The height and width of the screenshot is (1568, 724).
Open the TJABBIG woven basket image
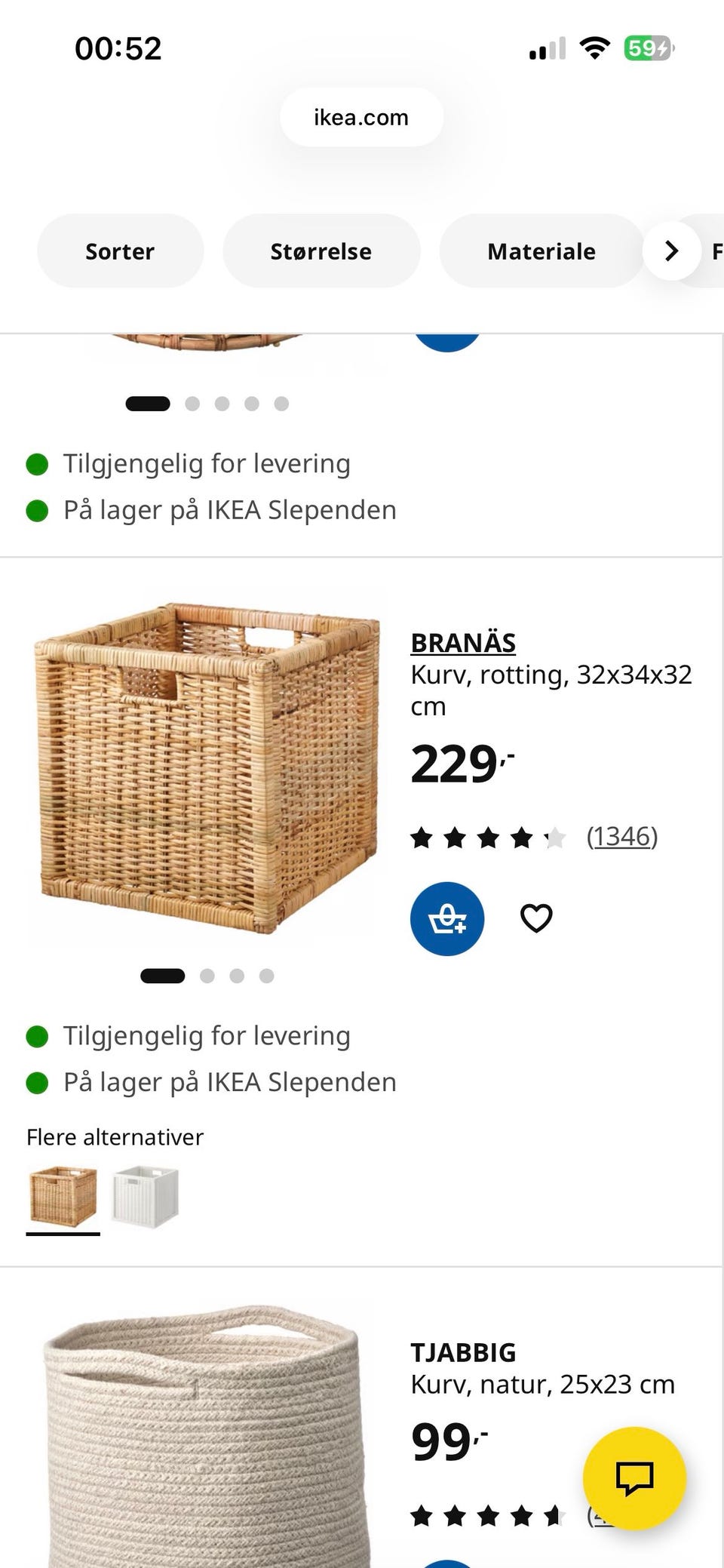(200, 1434)
